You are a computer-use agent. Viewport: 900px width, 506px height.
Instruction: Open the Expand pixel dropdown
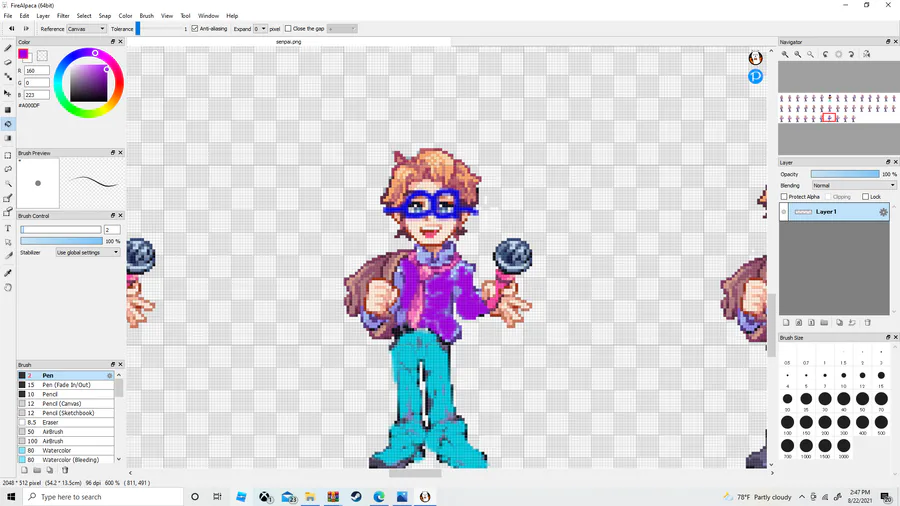(260, 29)
